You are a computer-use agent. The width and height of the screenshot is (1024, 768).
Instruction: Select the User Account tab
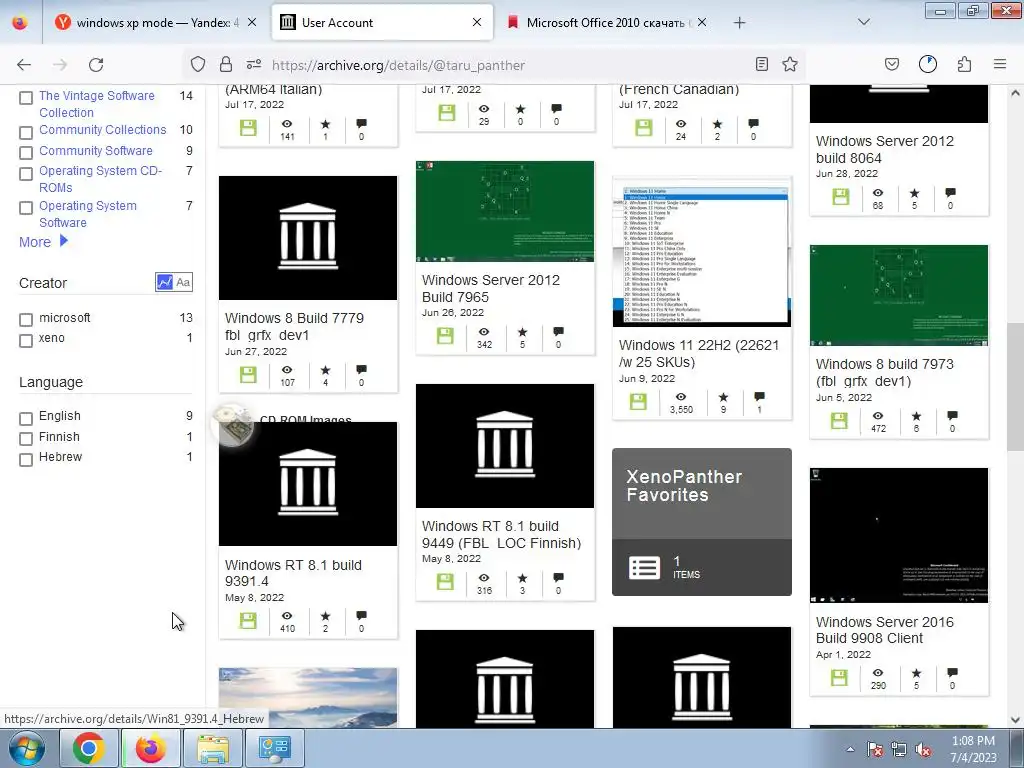(x=382, y=23)
